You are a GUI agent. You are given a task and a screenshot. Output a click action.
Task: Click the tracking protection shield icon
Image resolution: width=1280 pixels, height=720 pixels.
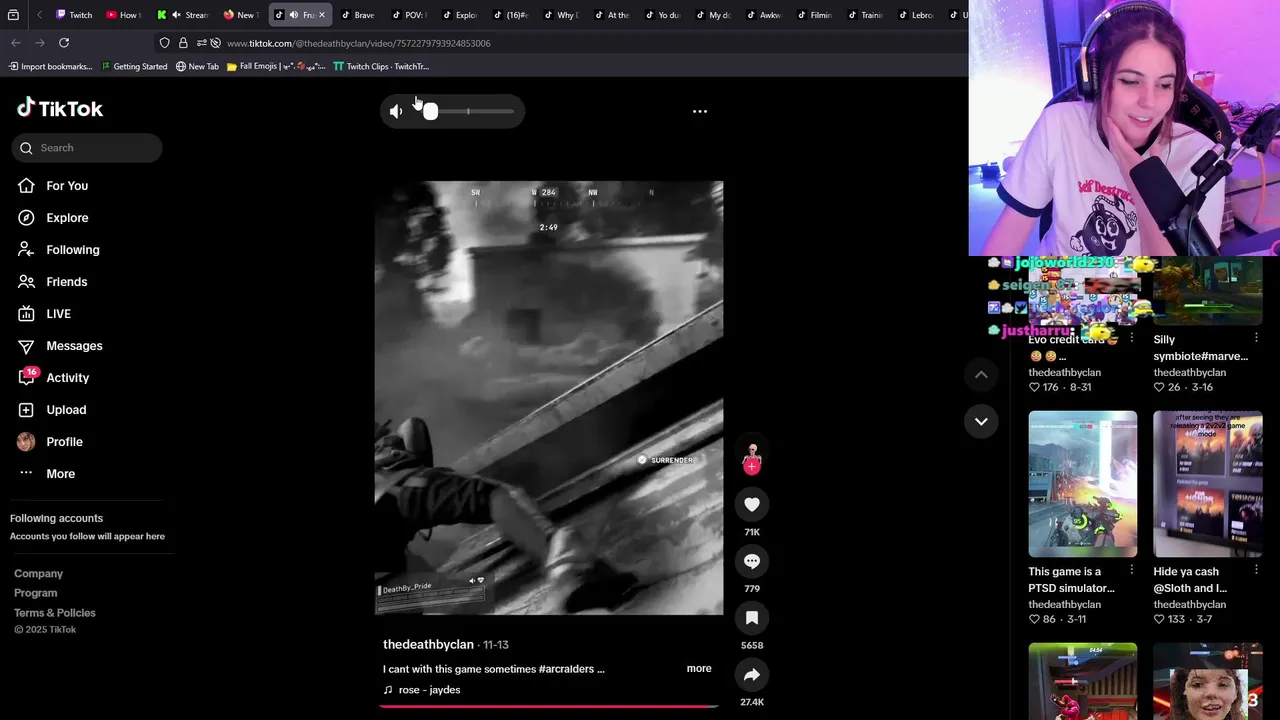tap(164, 43)
